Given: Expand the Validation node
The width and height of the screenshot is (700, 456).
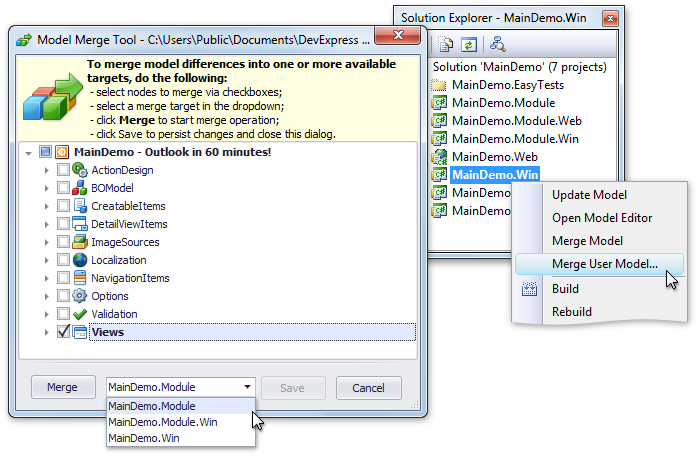Looking at the screenshot, I should (x=46, y=314).
